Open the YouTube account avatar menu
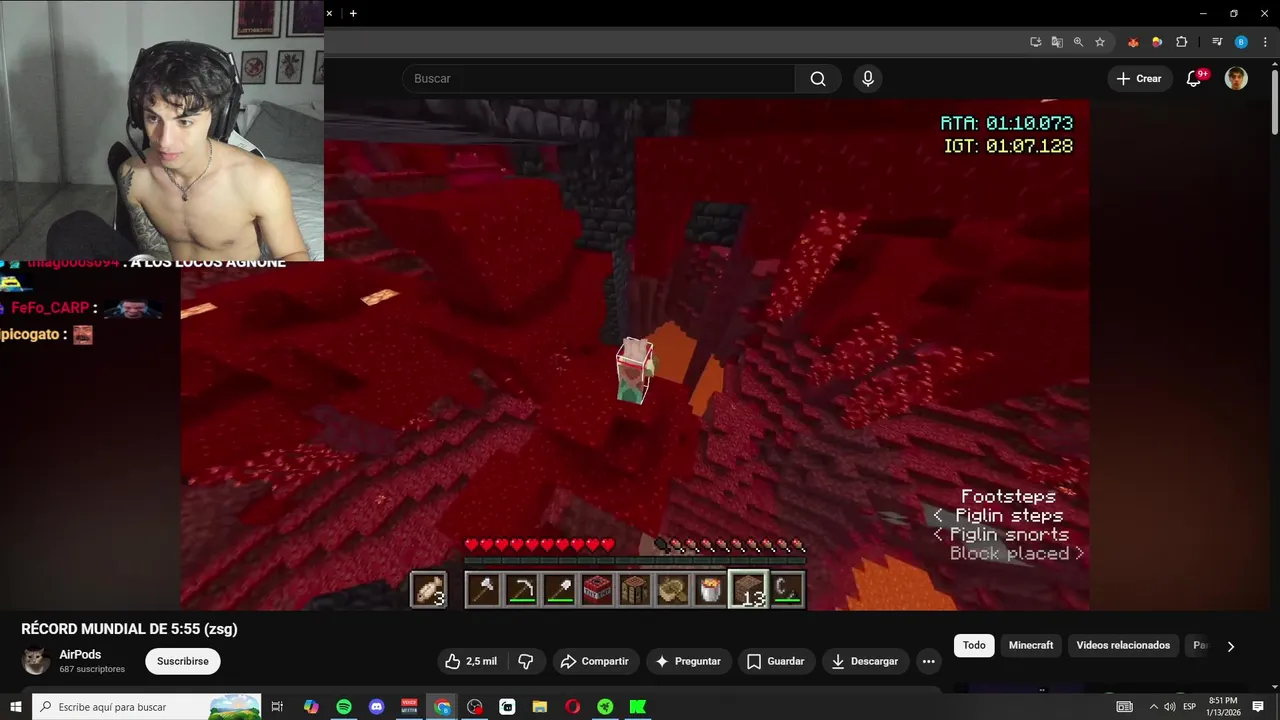 (x=1236, y=79)
